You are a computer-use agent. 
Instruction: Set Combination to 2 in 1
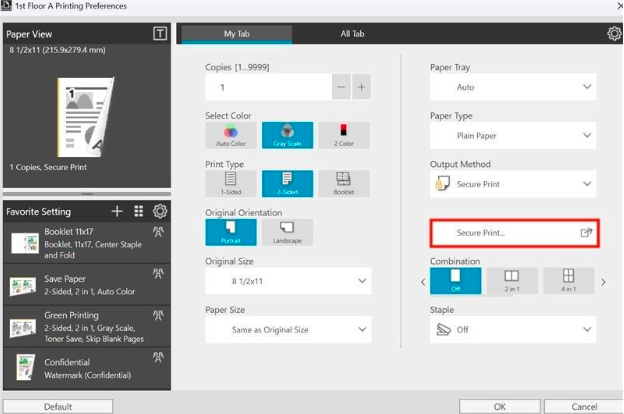[x=512, y=281]
